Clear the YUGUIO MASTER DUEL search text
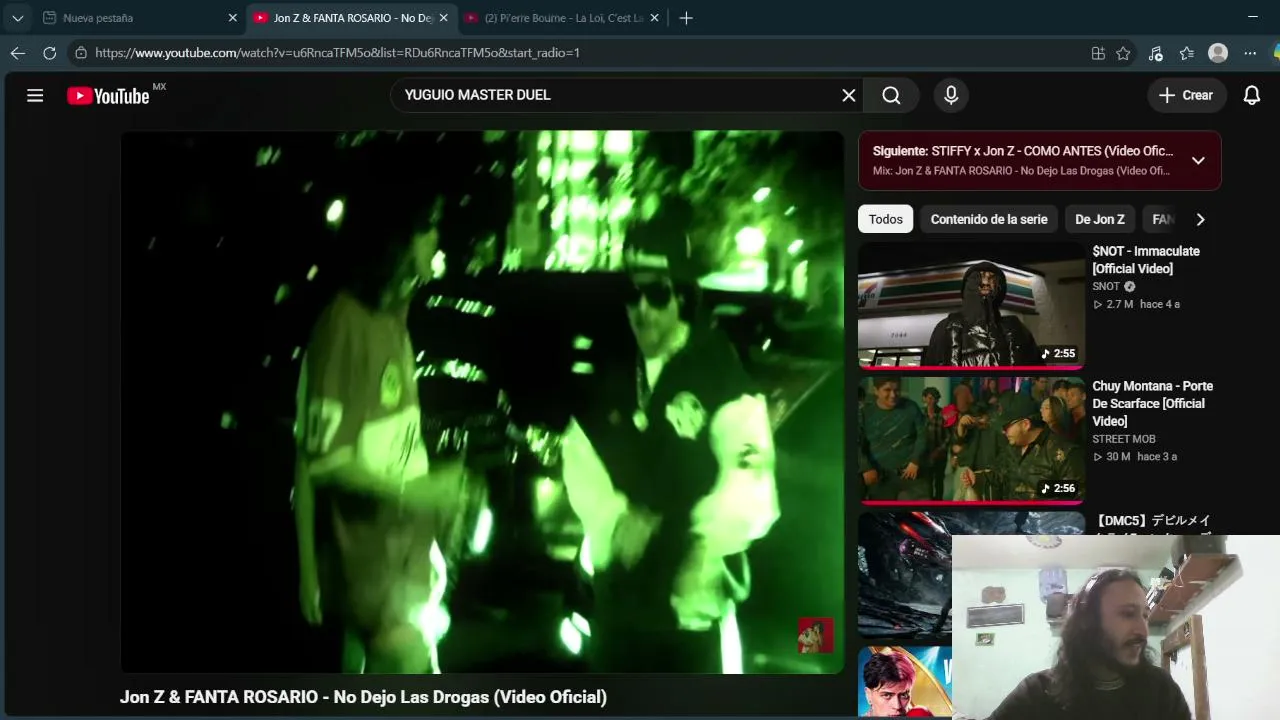1280x720 pixels. tap(849, 95)
